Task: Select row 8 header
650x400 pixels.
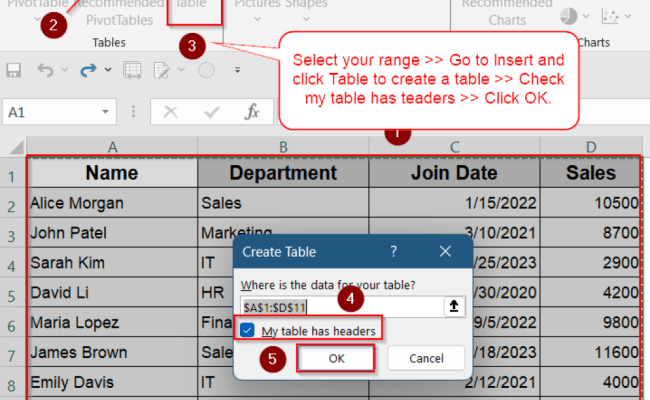Action: [12, 386]
